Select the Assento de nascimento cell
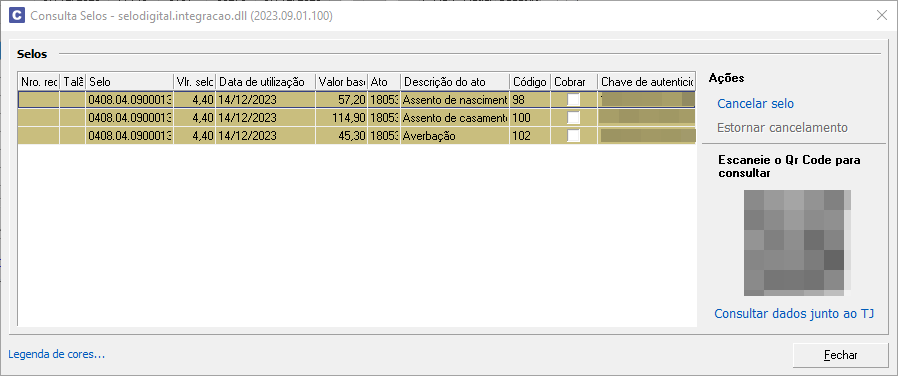Image resolution: width=898 pixels, height=376 pixels. (x=455, y=100)
